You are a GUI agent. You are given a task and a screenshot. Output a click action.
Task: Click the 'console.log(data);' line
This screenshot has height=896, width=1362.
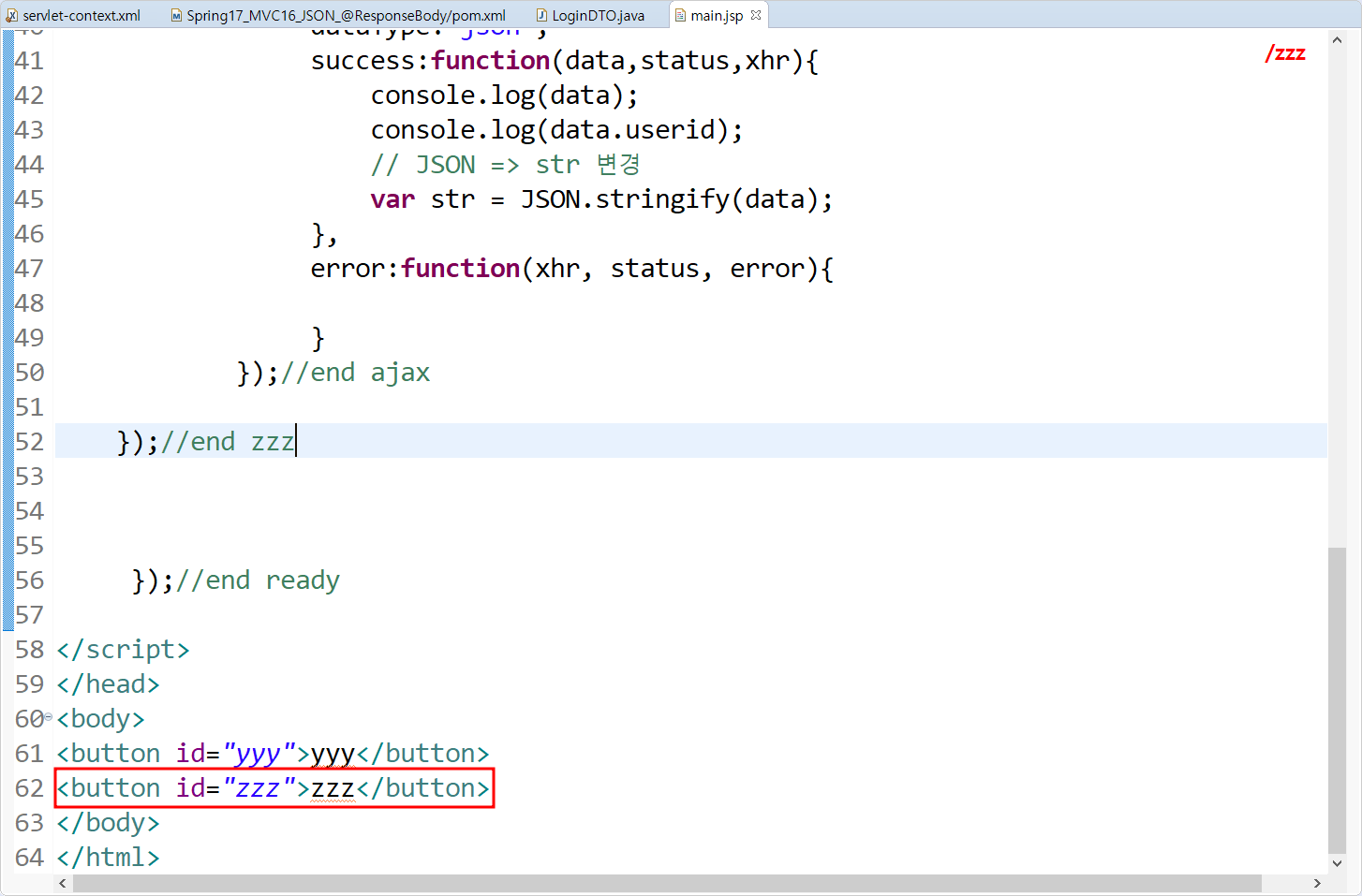pyautogui.click(x=505, y=95)
